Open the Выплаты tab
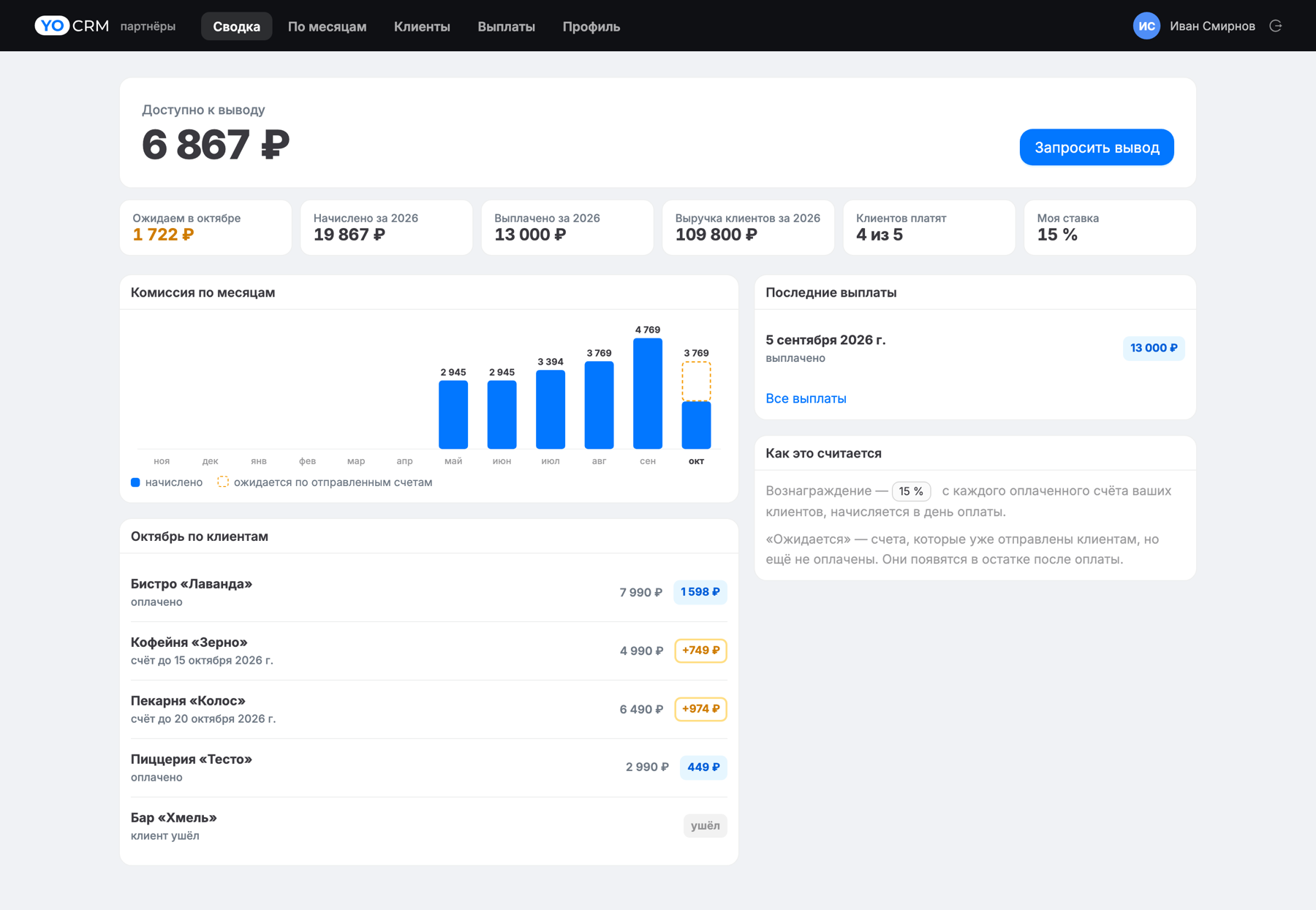The image size is (1316, 910). (x=506, y=26)
